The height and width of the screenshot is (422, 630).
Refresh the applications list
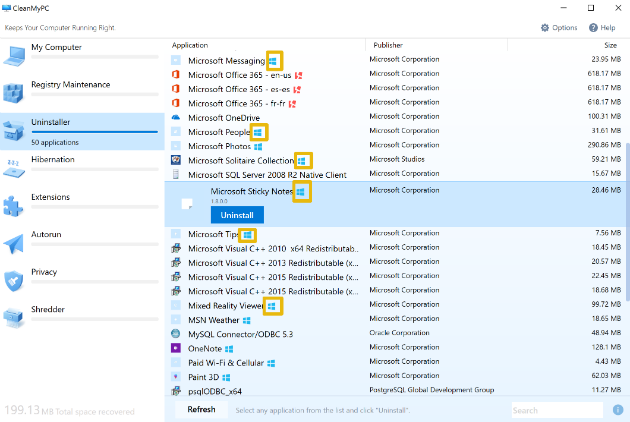click(x=201, y=410)
